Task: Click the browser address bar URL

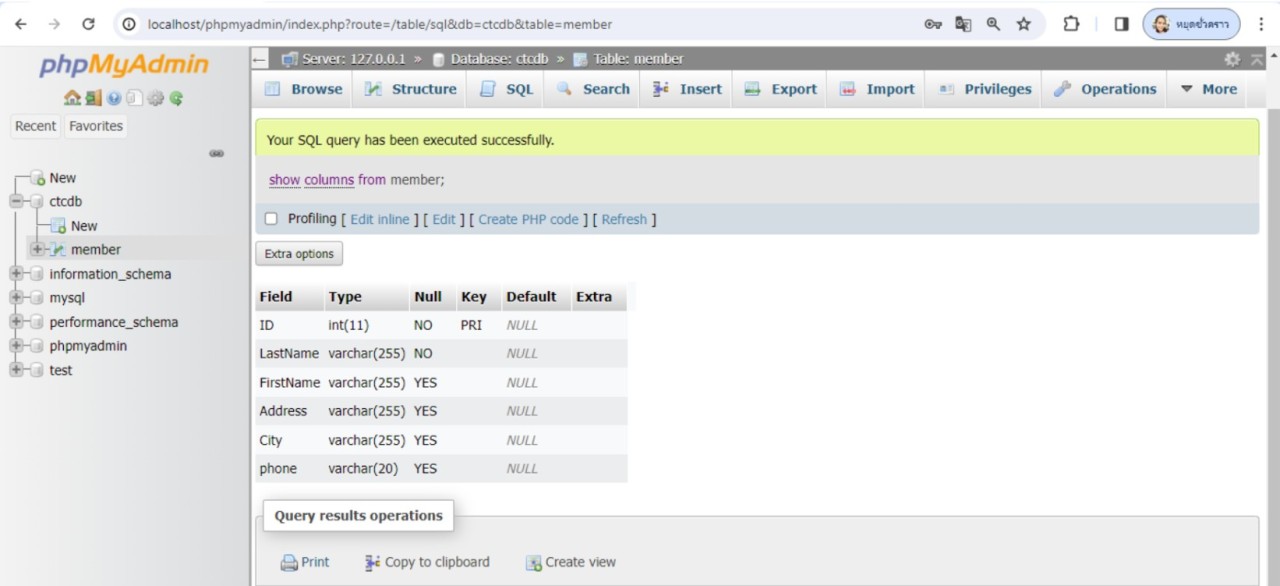Action: pos(380,24)
